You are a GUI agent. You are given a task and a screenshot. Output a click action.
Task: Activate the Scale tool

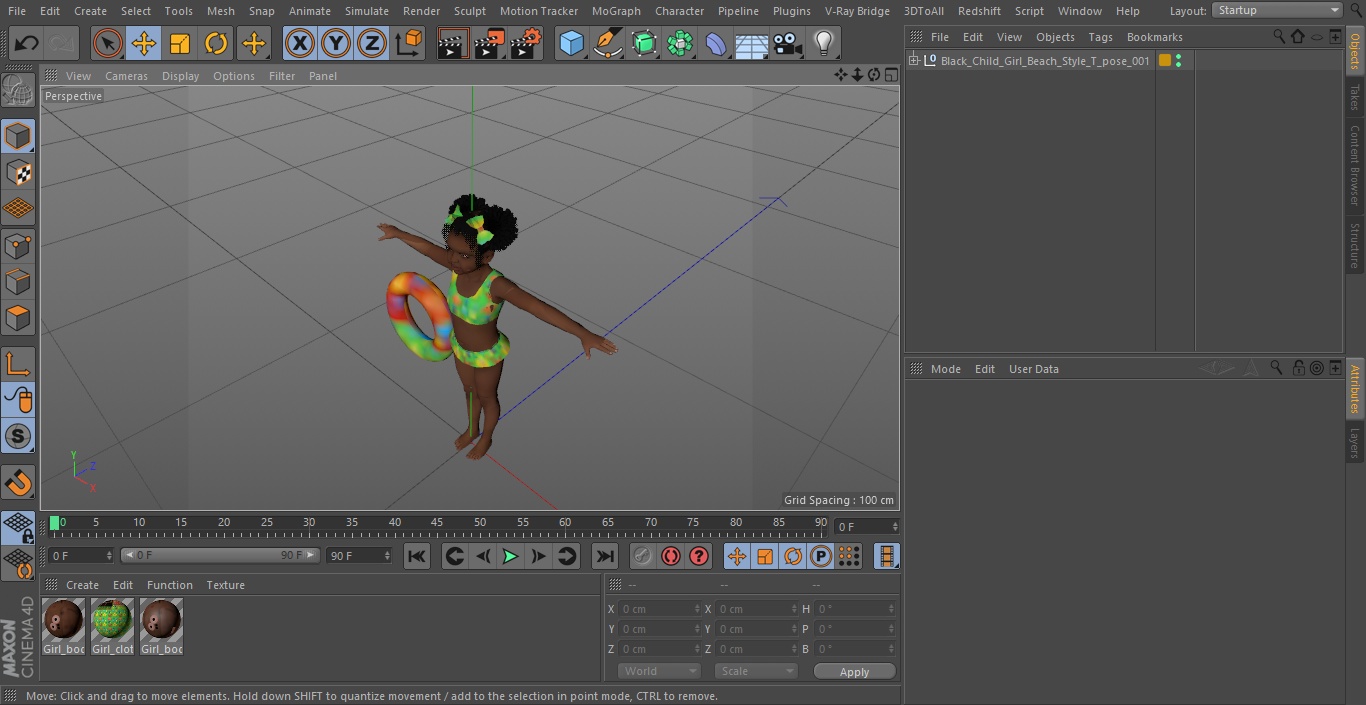click(x=180, y=43)
